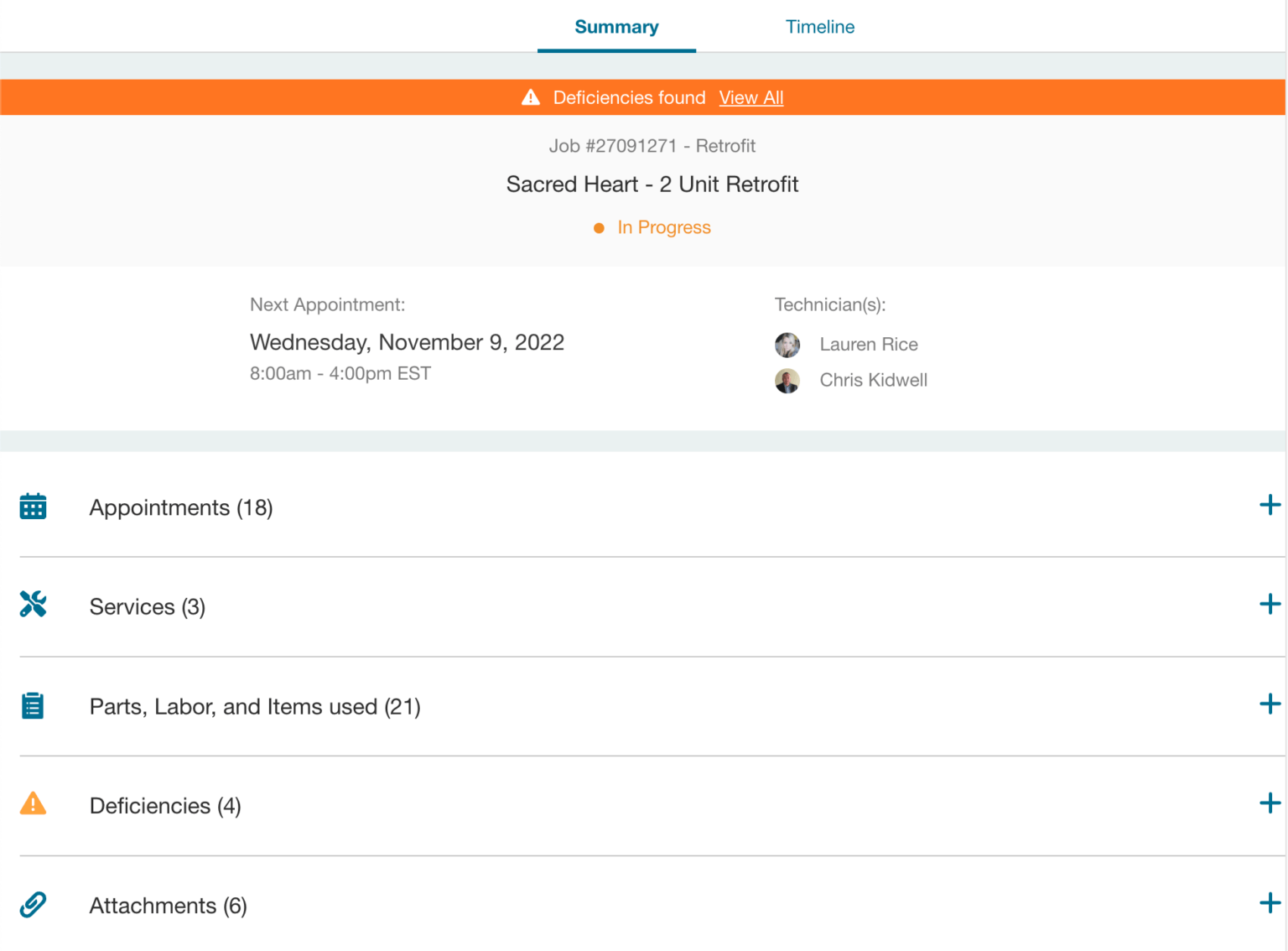Image resolution: width=1288 pixels, height=951 pixels.
Task: Select the Services wrench icon
Action: 33,604
